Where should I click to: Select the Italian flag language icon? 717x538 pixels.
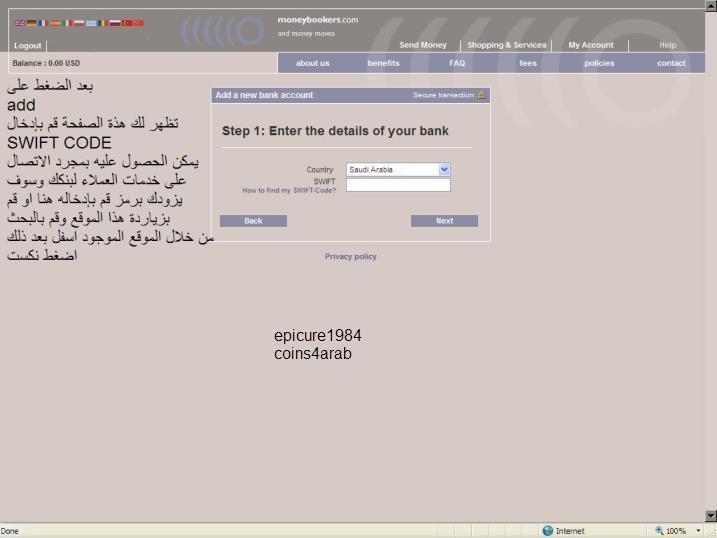(x=67, y=23)
